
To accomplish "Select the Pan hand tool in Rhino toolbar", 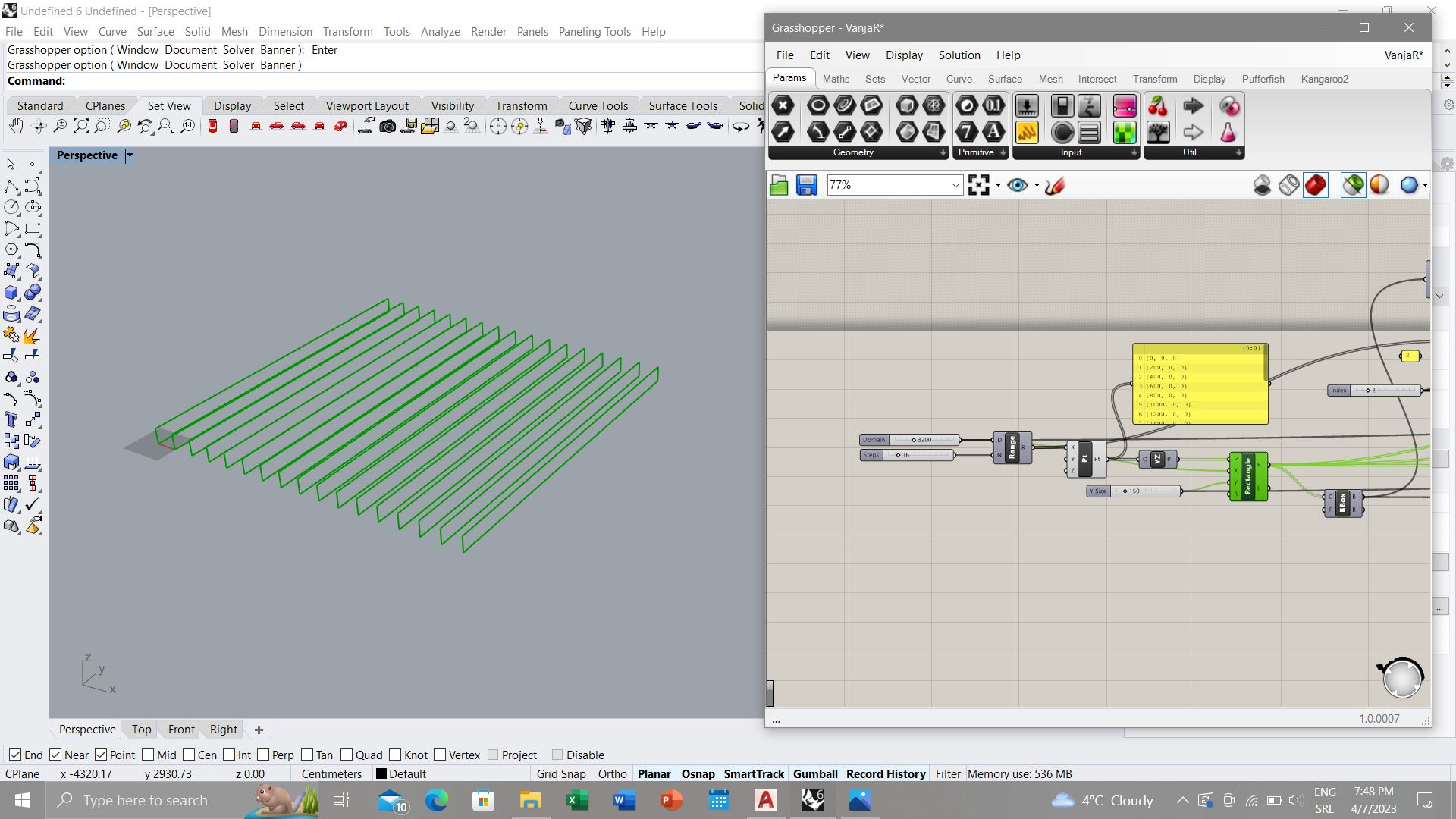I will [16, 126].
